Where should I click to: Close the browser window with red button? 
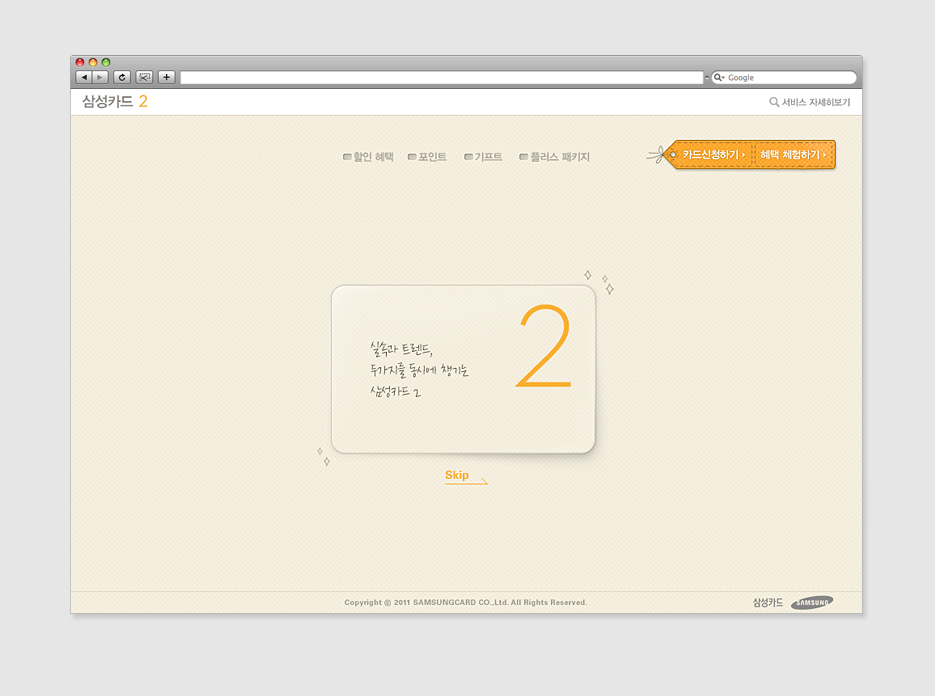pos(80,62)
